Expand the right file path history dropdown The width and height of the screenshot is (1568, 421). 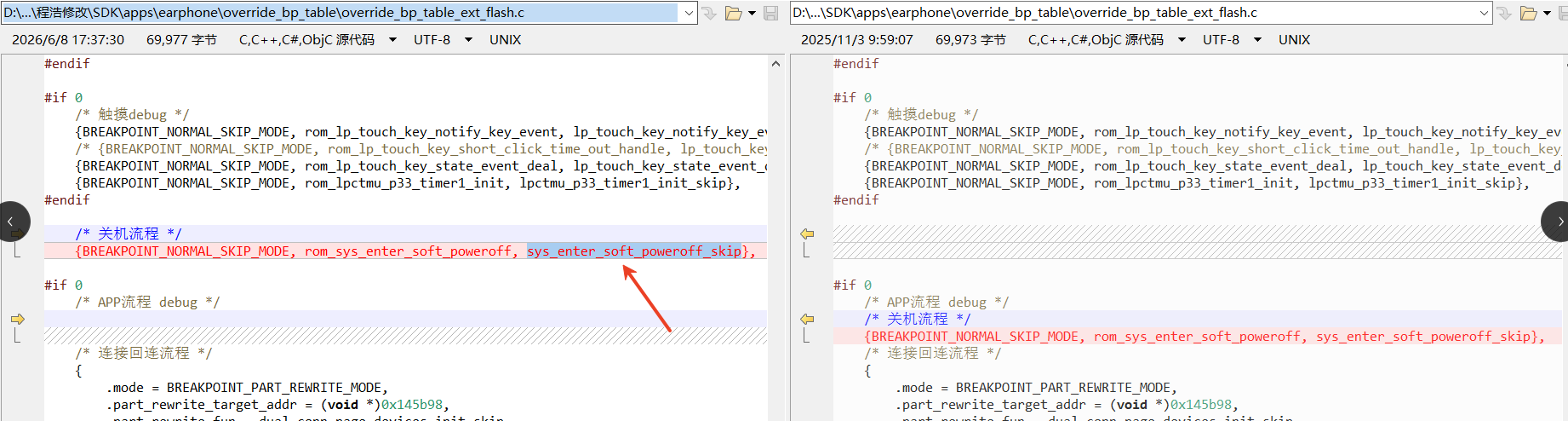pos(1485,13)
